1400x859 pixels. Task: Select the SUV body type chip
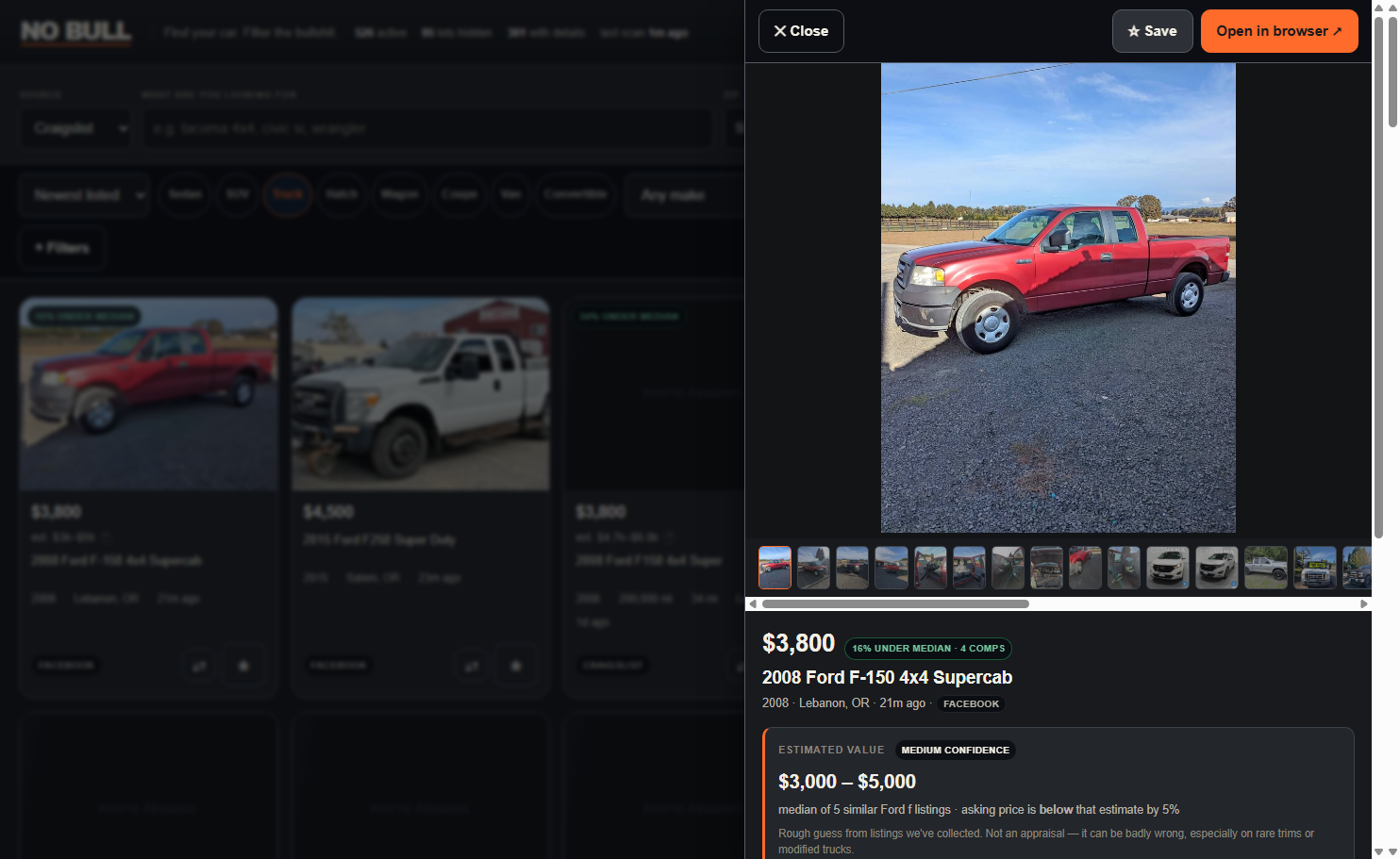(238, 194)
